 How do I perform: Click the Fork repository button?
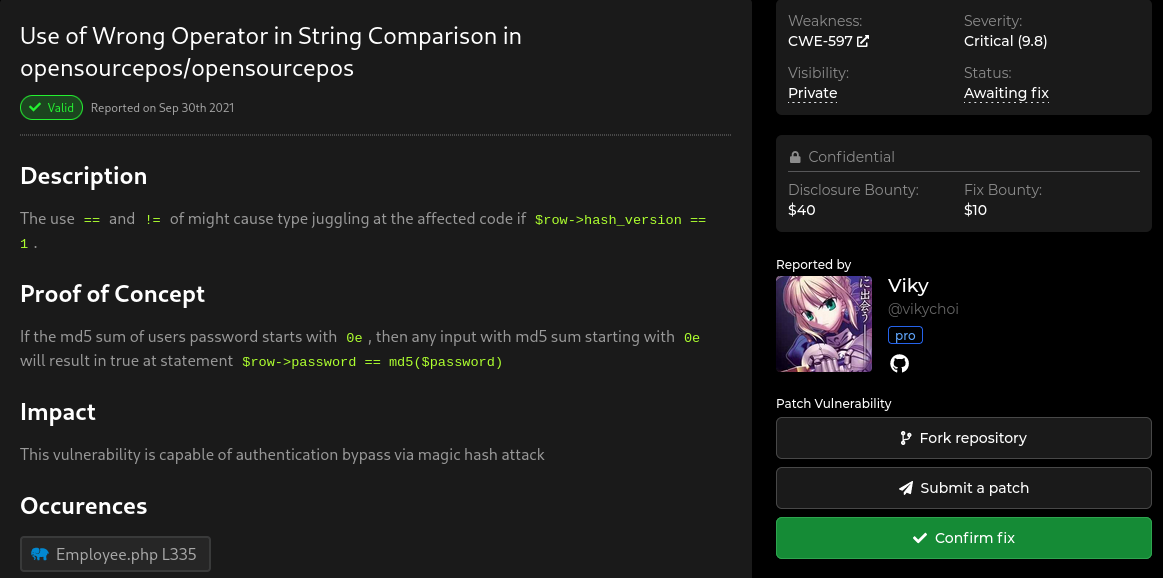tap(963, 438)
